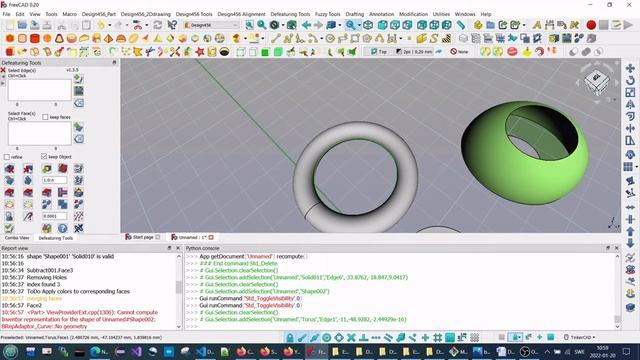Click the Windows Start button
The height and width of the screenshot is (360, 640).
pyautogui.click(x=10, y=351)
